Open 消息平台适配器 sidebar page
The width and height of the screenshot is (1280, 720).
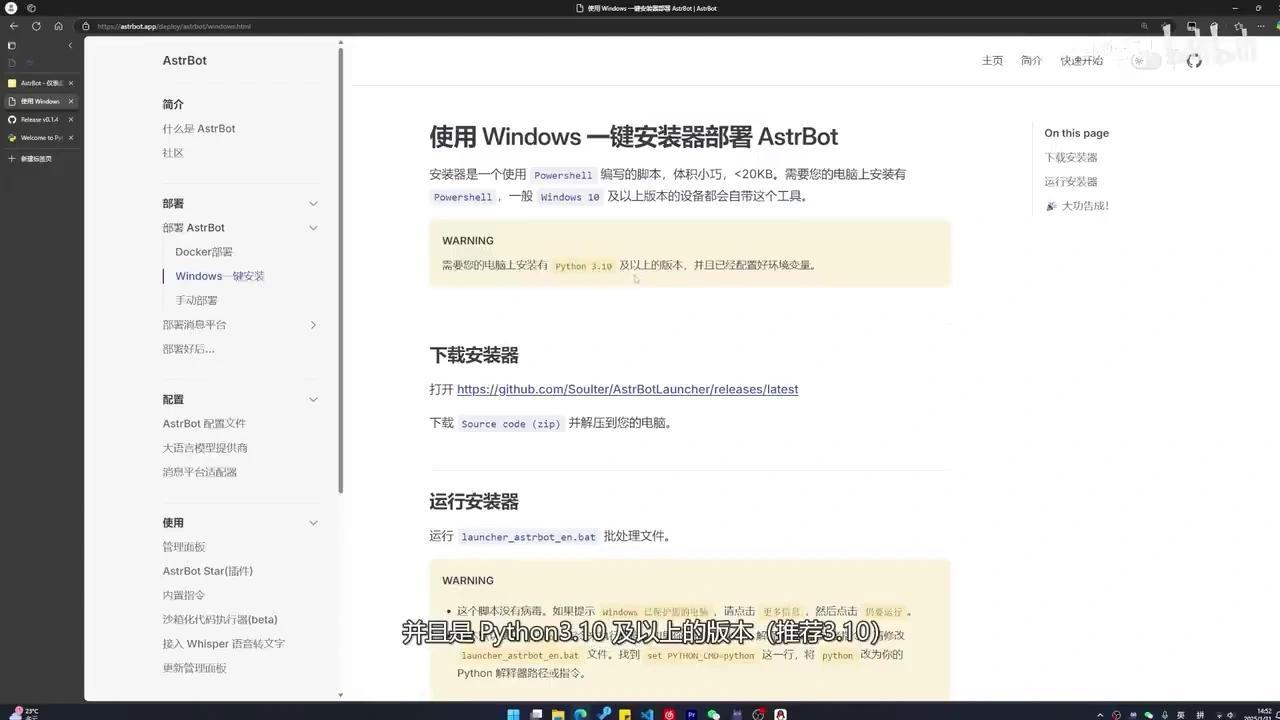click(200, 472)
